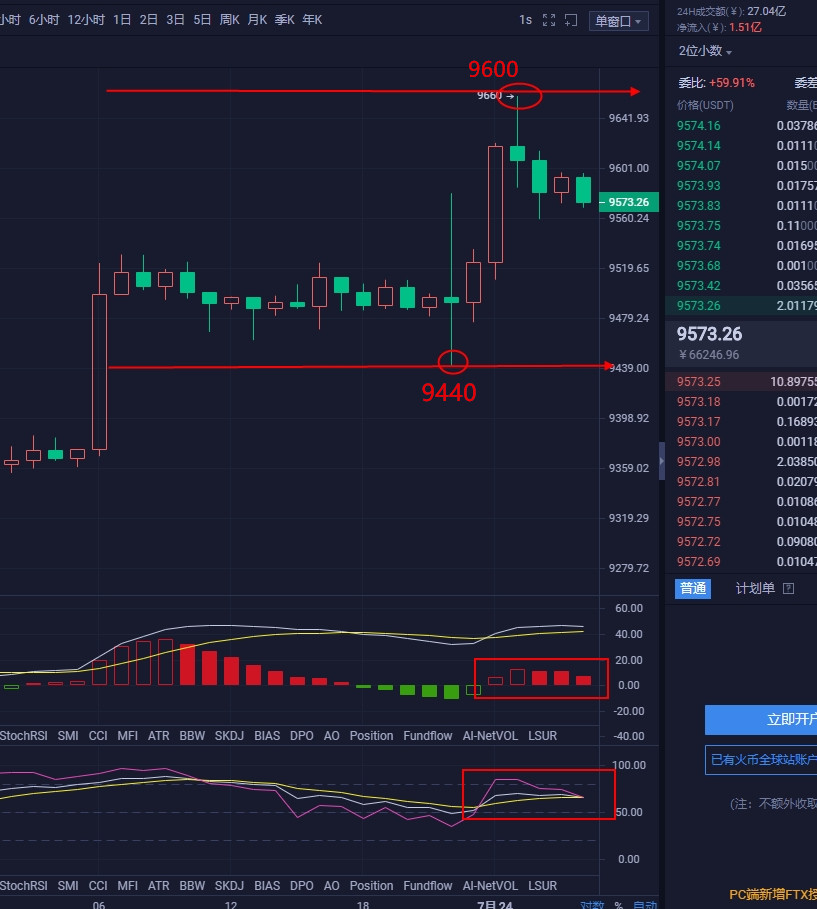
Task: Click the help question icon beside 计划单
Action: (788, 589)
